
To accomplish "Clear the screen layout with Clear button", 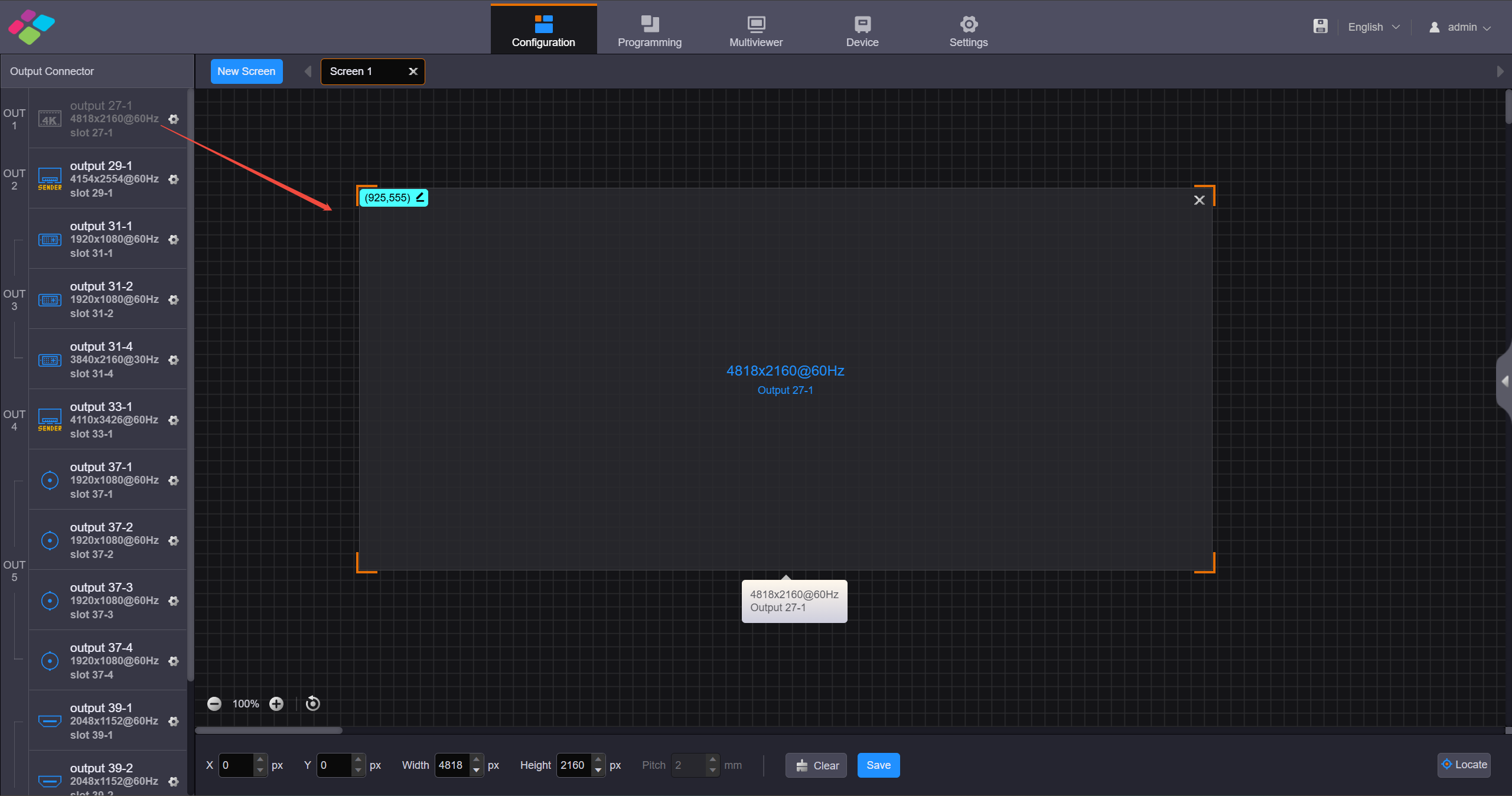I will (816, 765).
